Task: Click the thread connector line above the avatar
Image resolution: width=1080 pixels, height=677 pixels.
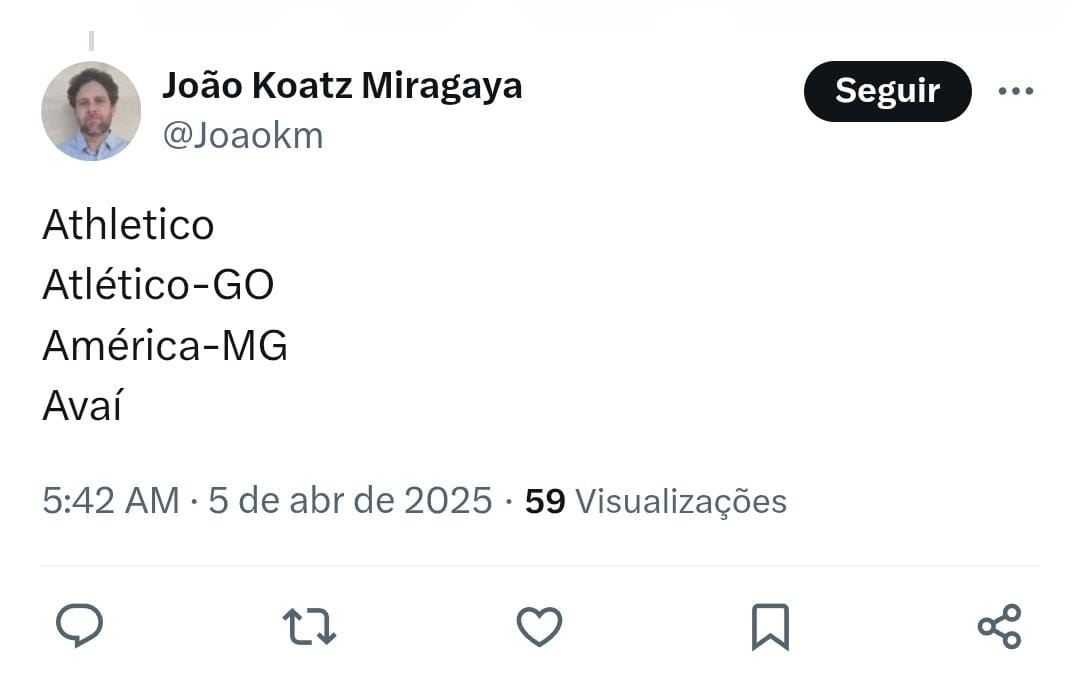Action: click(91, 41)
